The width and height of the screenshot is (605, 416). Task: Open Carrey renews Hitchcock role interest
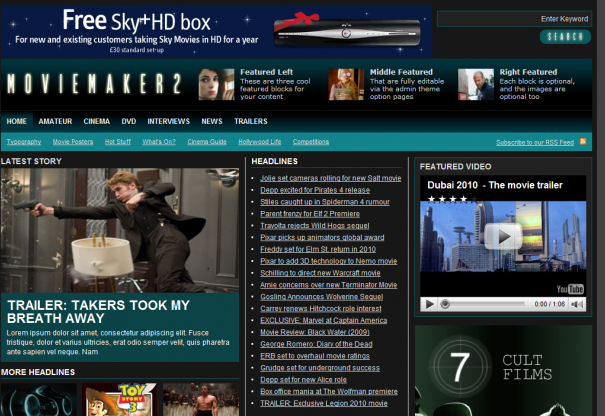(x=321, y=309)
